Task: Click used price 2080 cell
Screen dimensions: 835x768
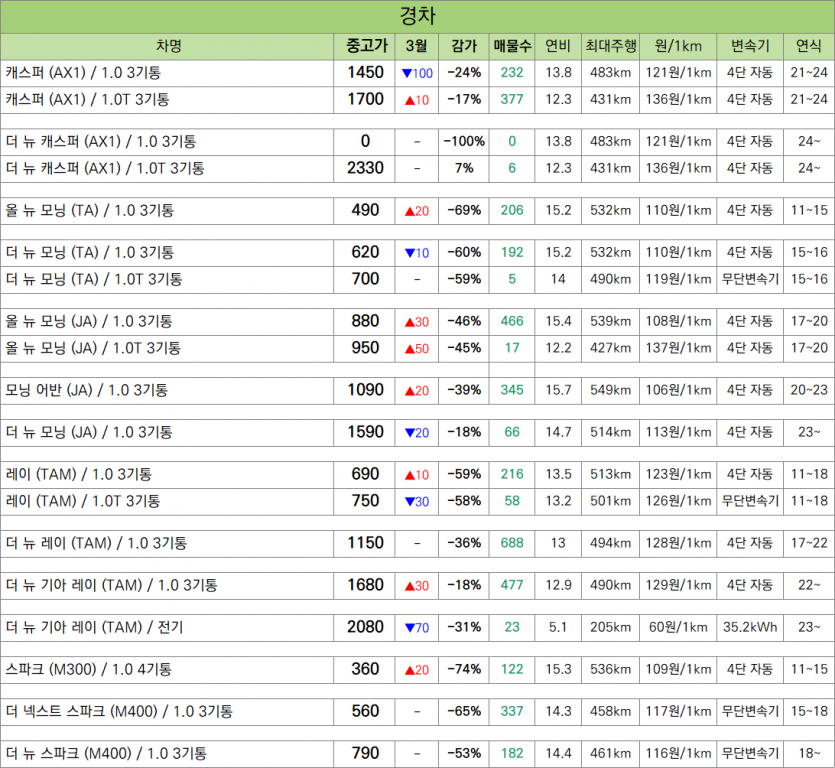Action: (x=365, y=627)
